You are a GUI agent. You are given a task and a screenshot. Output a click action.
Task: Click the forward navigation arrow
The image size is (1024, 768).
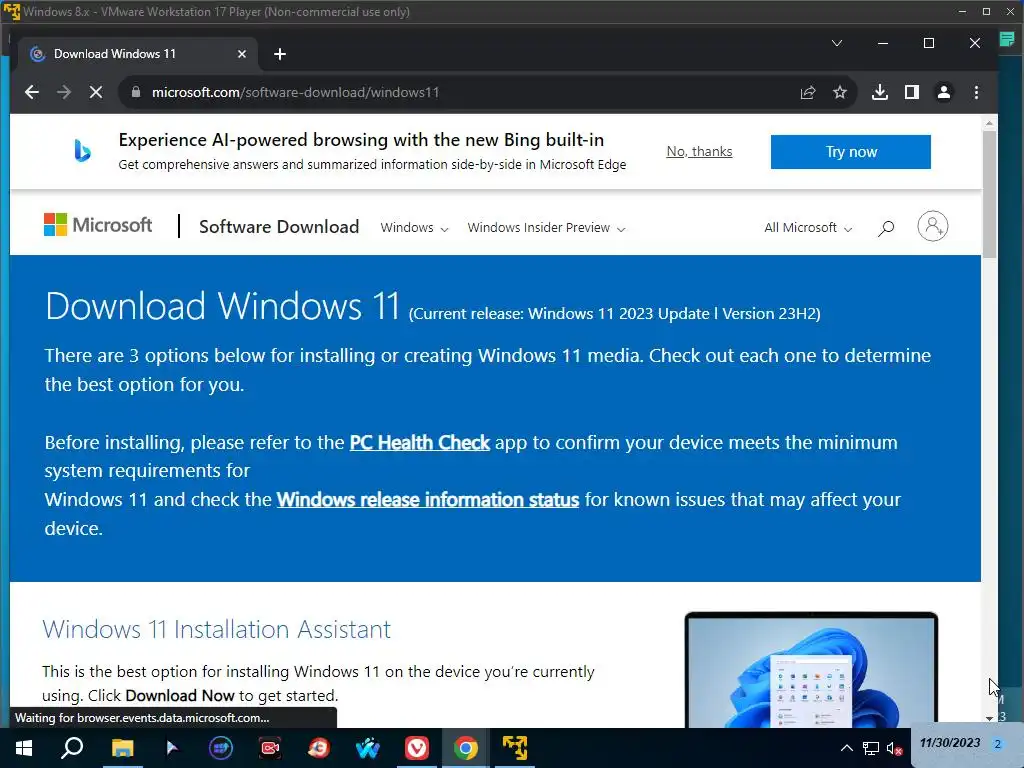pos(63,92)
